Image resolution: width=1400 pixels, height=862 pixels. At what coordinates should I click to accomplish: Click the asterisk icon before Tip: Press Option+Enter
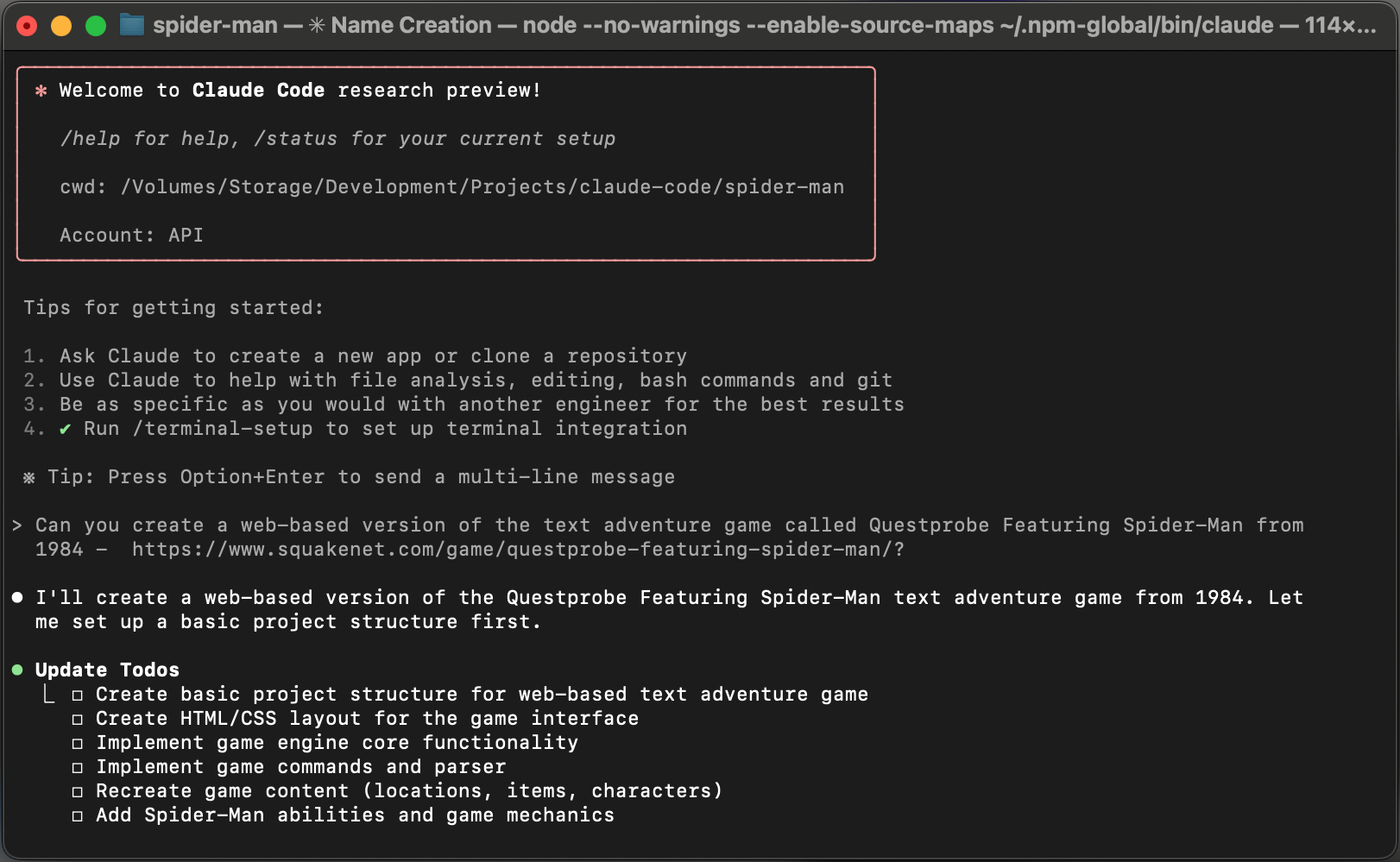[x=28, y=477]
